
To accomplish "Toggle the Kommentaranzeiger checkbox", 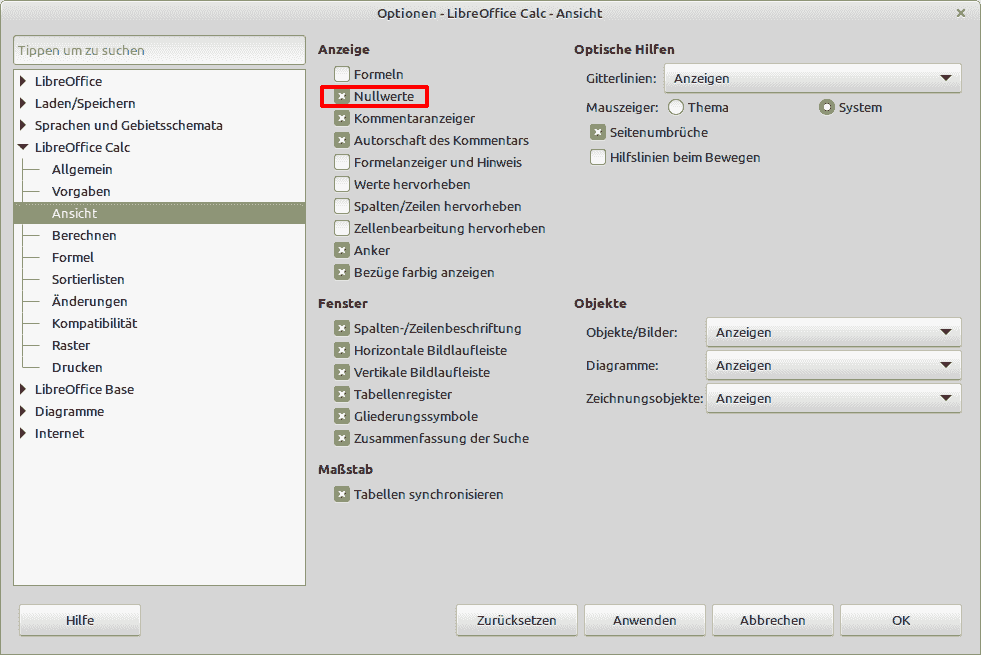I will tap(342, 118).
